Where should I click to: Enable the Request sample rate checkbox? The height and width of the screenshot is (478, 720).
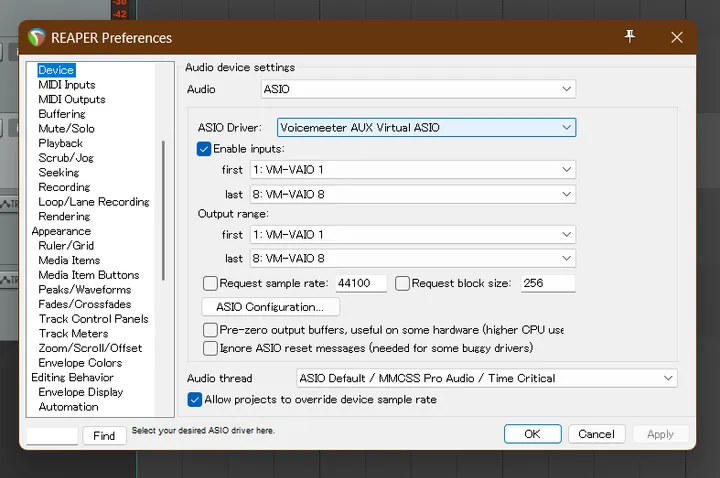click(210, 283)
